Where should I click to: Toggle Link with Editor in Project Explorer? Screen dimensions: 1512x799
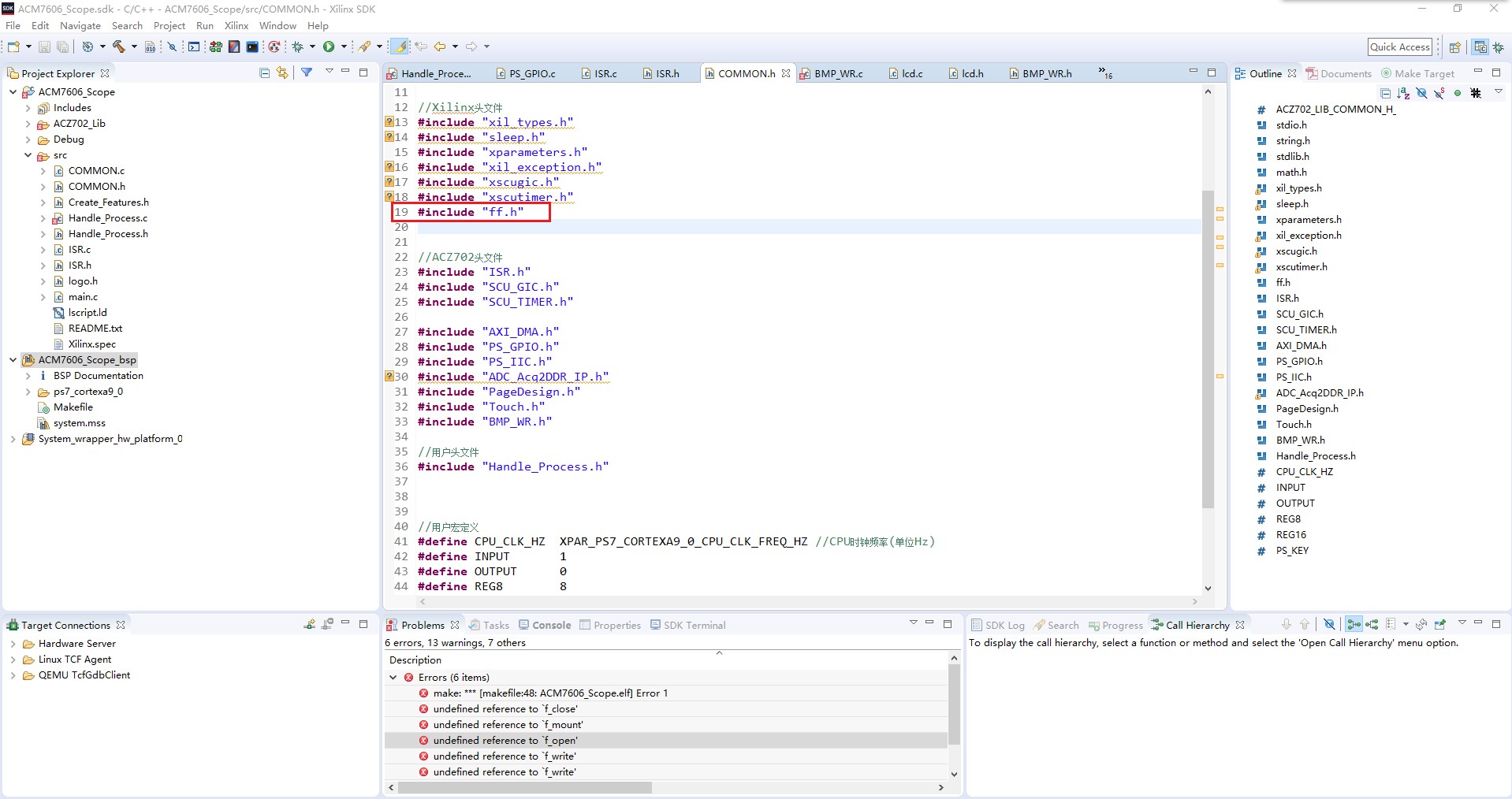(x=282, y=72)
